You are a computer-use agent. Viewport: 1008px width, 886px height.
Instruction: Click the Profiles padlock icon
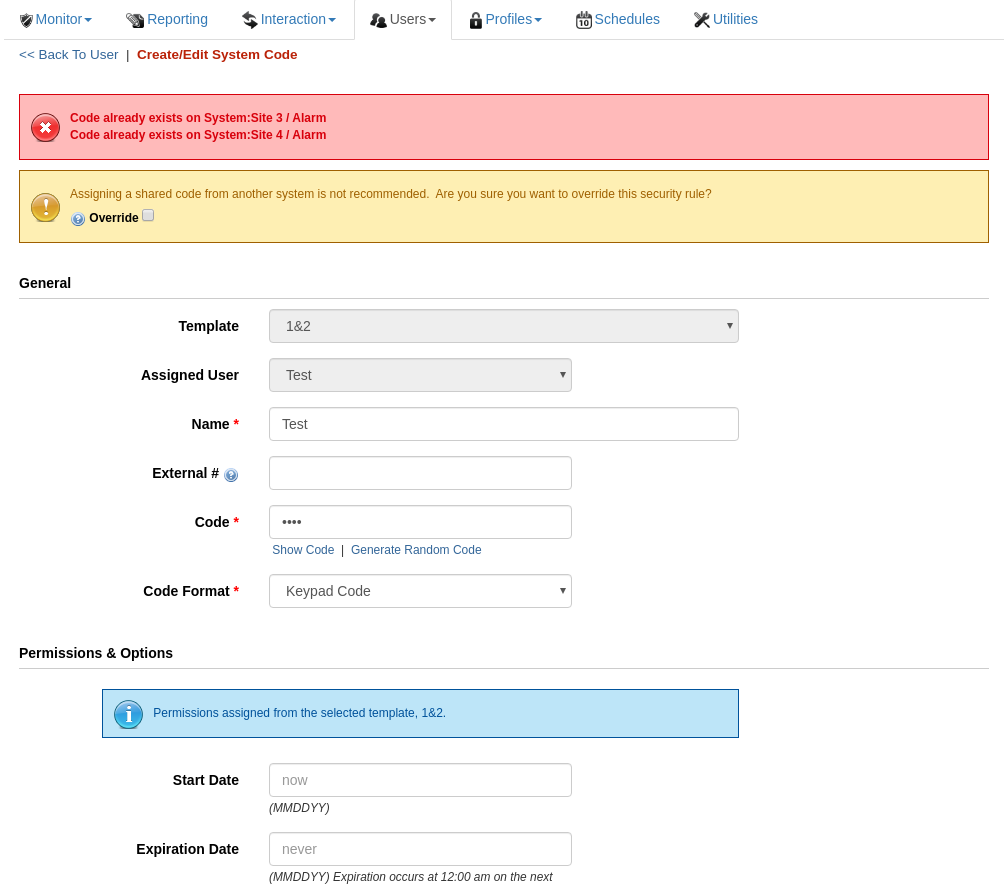click(476, 21)
